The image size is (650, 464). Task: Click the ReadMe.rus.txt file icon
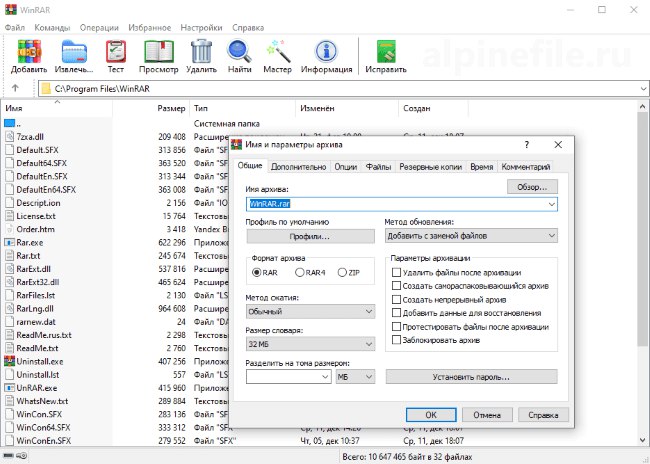[x=10, y=335]
